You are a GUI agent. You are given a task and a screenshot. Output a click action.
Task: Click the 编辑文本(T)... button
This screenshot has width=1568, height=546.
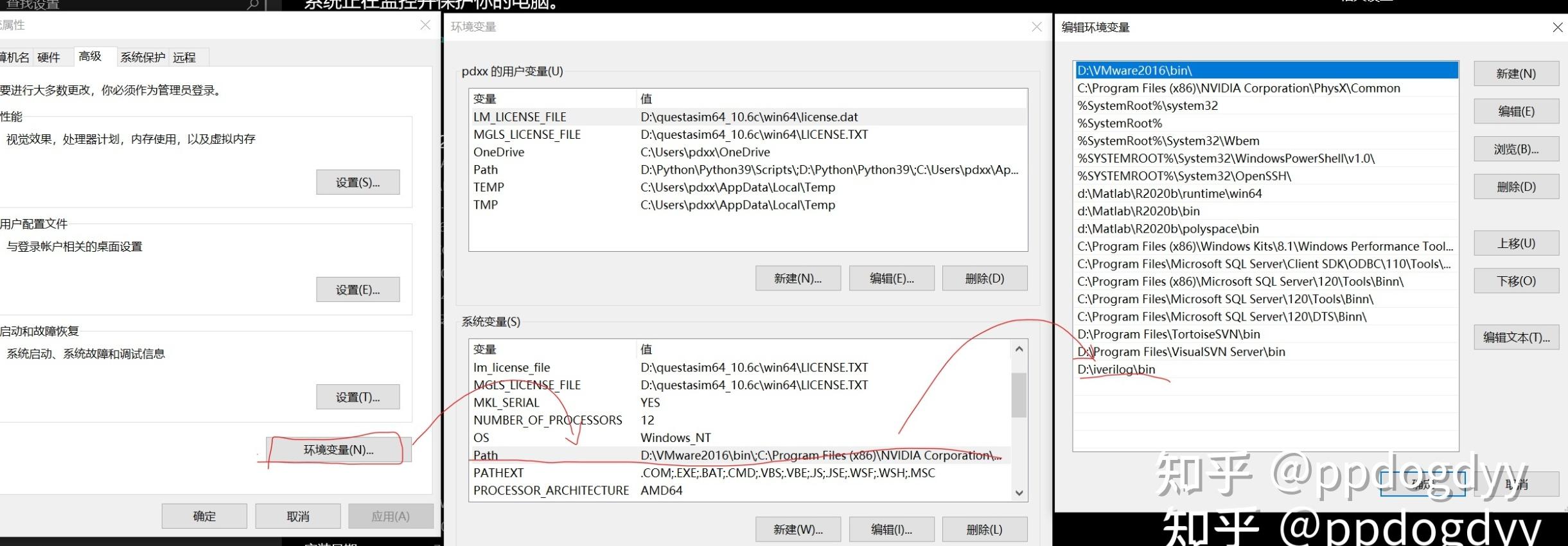click(1516, 337)
